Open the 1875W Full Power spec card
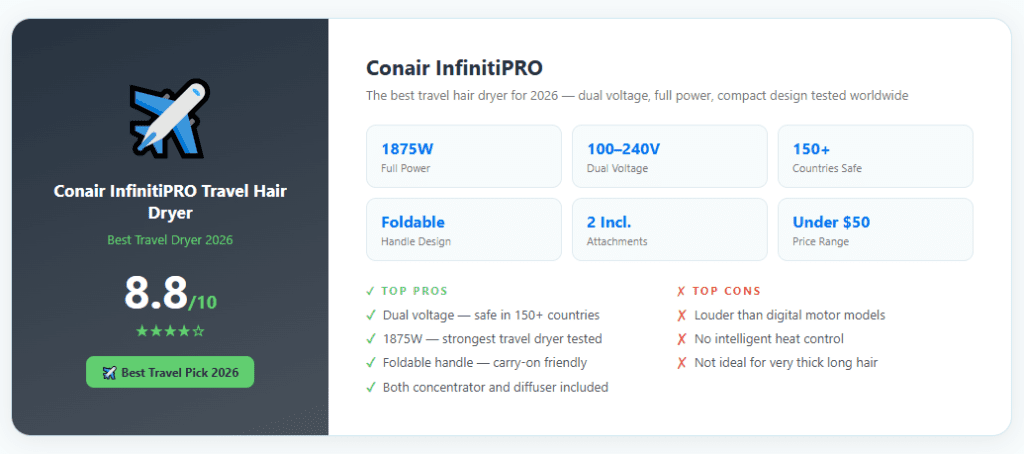Screen dimensions: 1024x454 click(x=464, y=157)
